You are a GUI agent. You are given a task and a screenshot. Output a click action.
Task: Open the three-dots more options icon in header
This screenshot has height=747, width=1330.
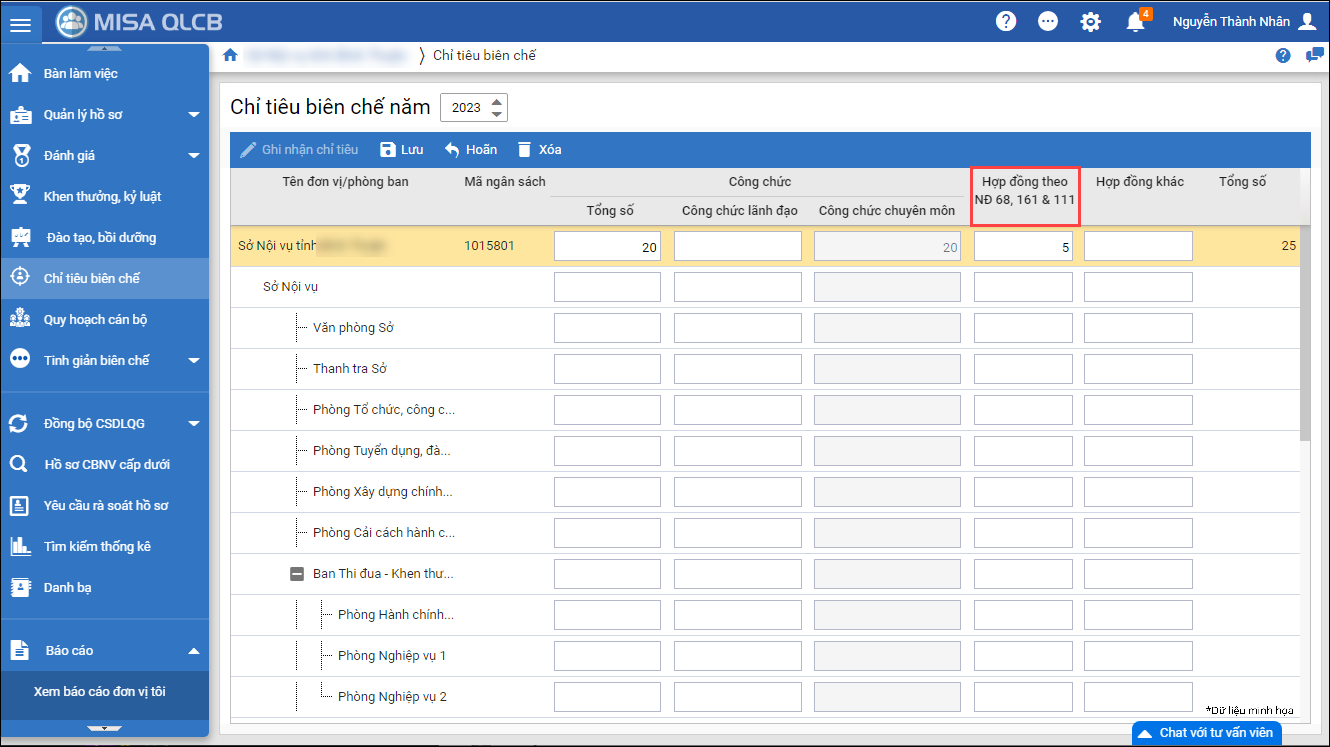[1048, 21]
